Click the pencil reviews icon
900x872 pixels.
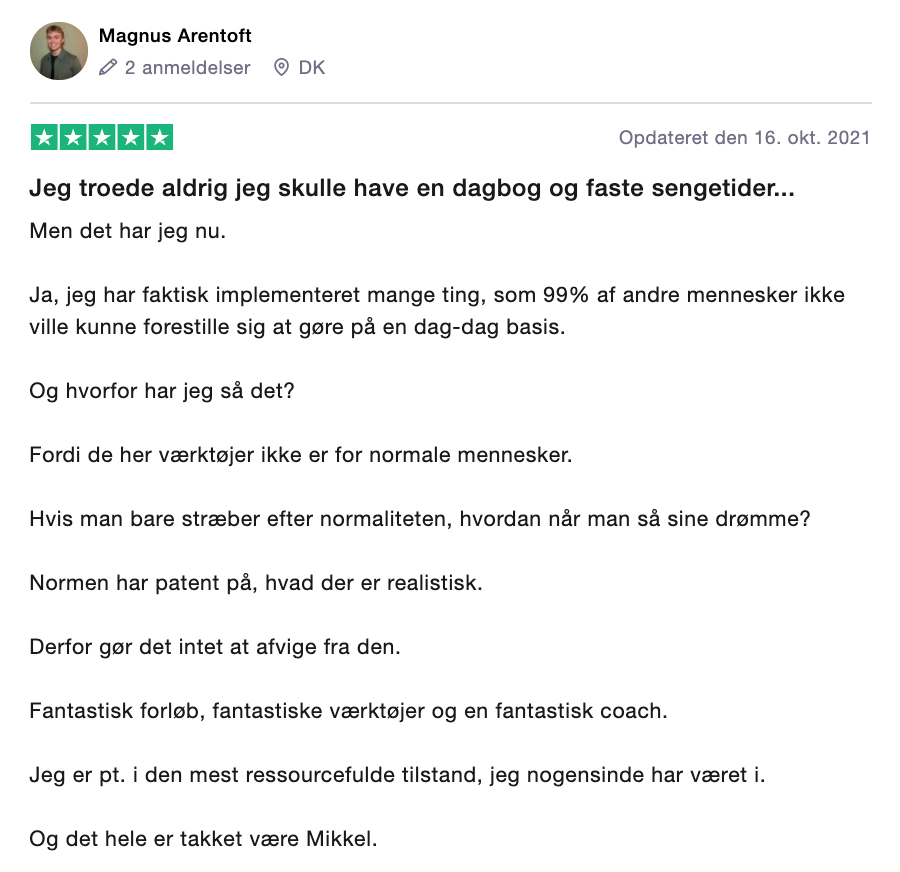[x=109, y=68]
